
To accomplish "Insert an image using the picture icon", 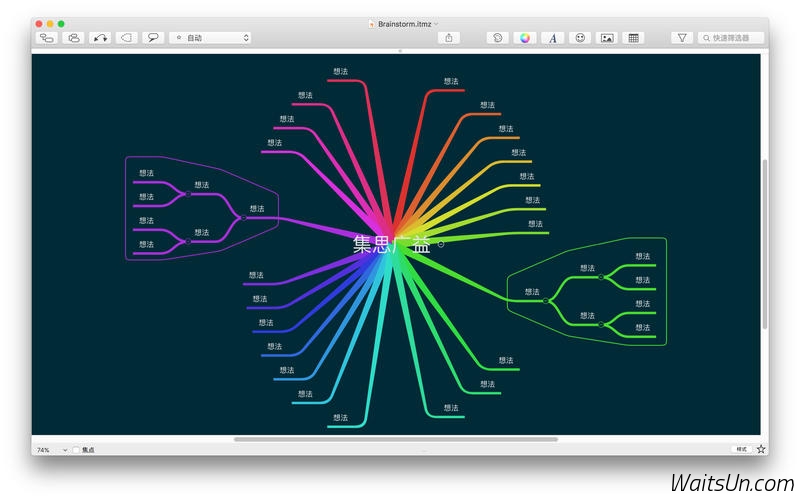I will pyautogui.click(x=607, y=38).
